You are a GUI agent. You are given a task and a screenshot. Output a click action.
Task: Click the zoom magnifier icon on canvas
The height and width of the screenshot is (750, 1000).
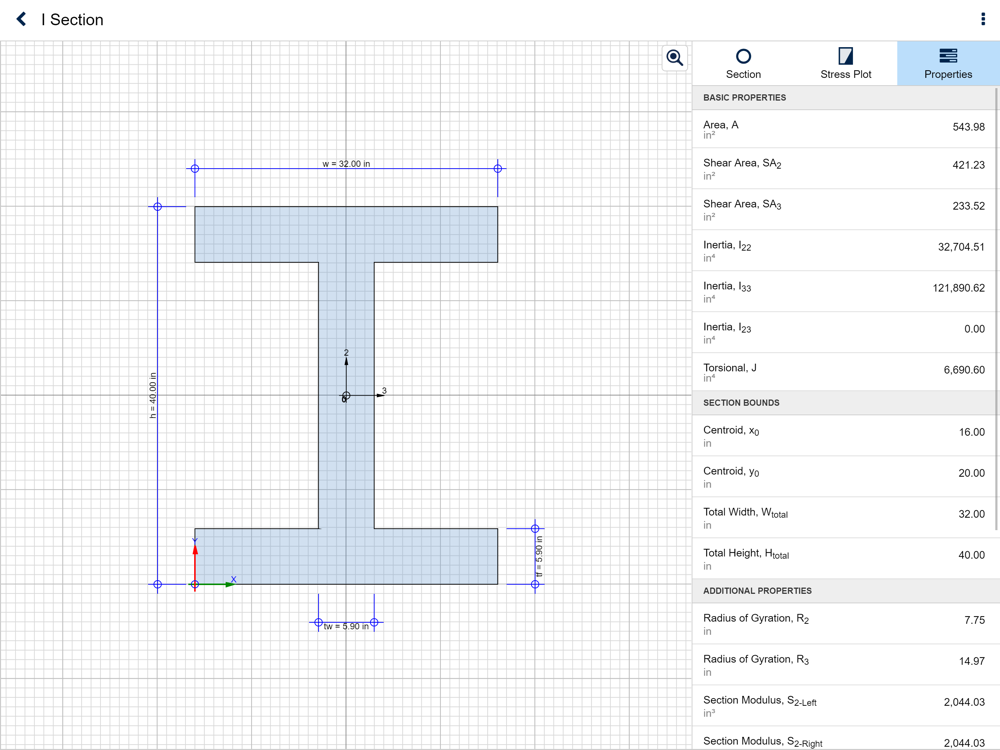pos(675,58)
